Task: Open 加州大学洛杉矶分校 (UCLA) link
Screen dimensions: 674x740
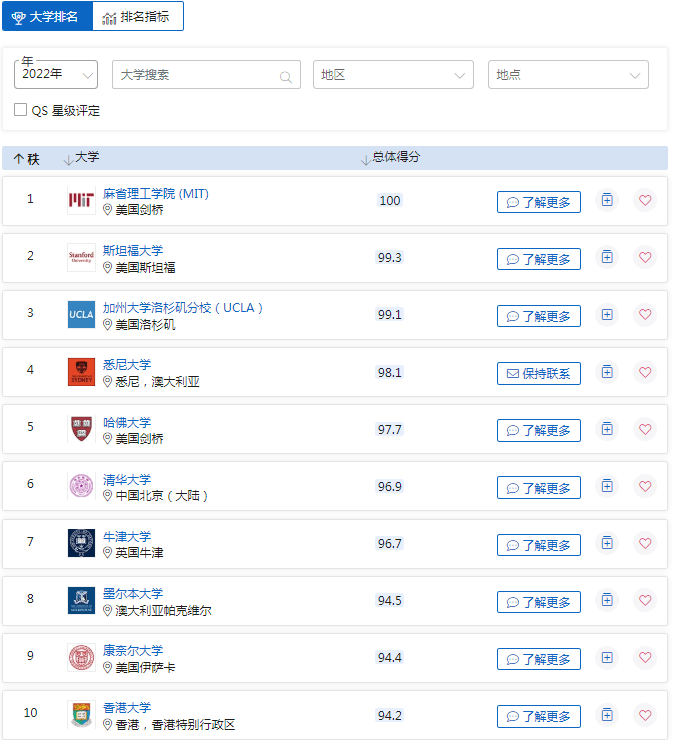Action: [183, 308]
